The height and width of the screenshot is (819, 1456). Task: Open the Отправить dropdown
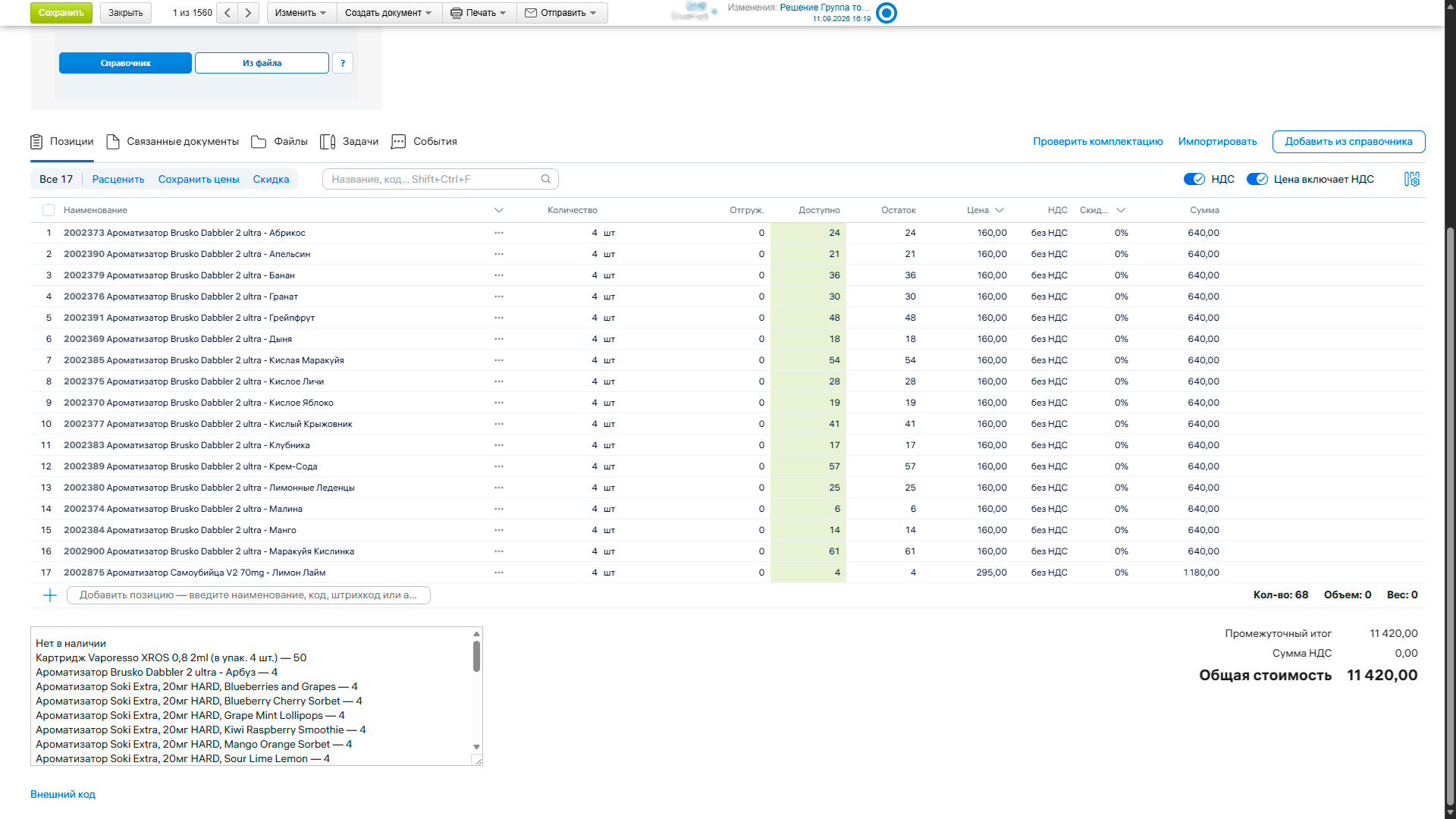562,13
